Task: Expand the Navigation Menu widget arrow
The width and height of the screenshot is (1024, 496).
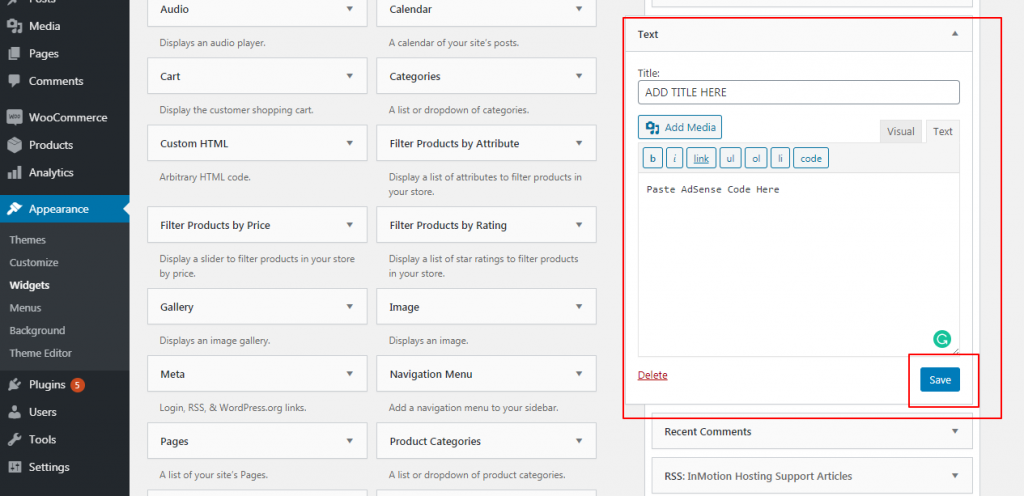Action: pos(579,374)
